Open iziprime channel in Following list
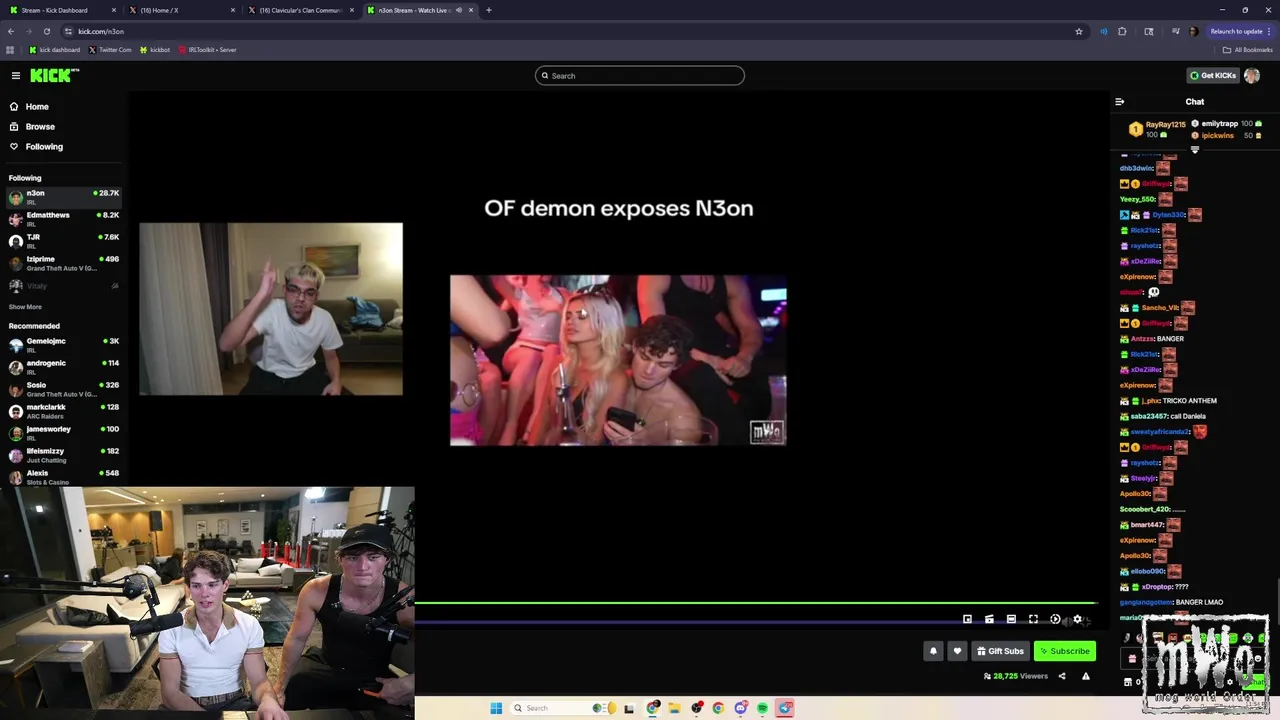 (64, 262)
